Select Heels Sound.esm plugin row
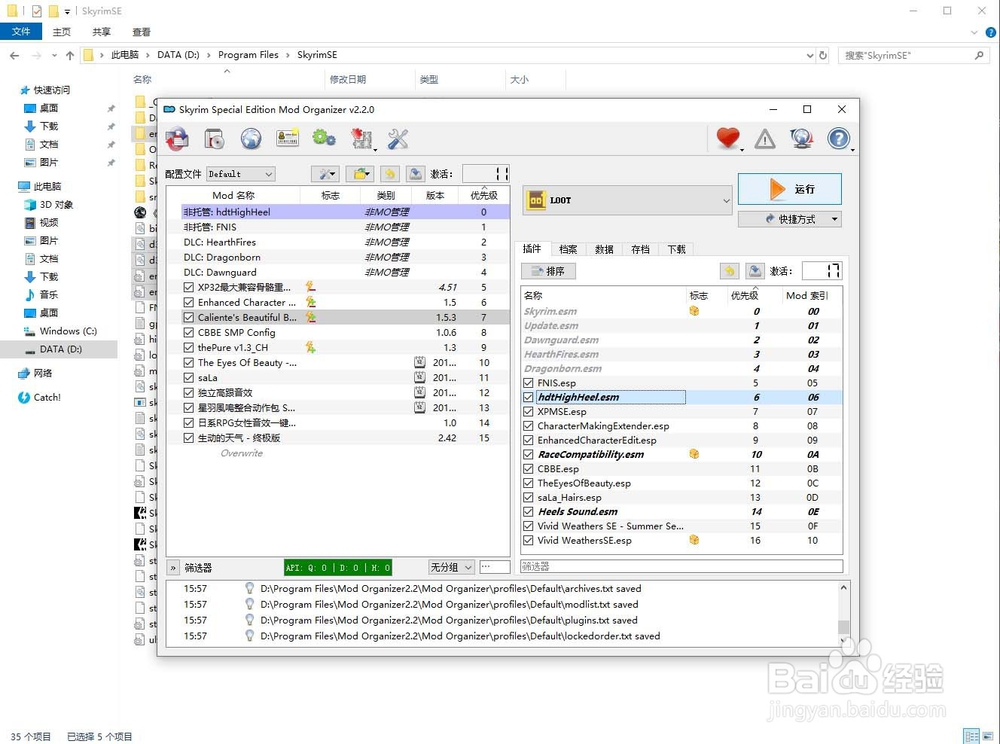This screenshot has width=1000, height=744. (x=681, y=511)
